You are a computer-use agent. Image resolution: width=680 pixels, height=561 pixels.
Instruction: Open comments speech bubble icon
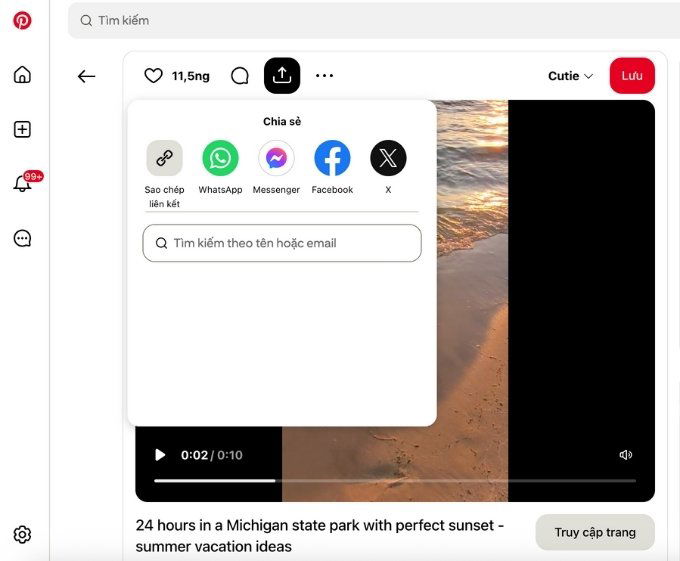point(240,76)
